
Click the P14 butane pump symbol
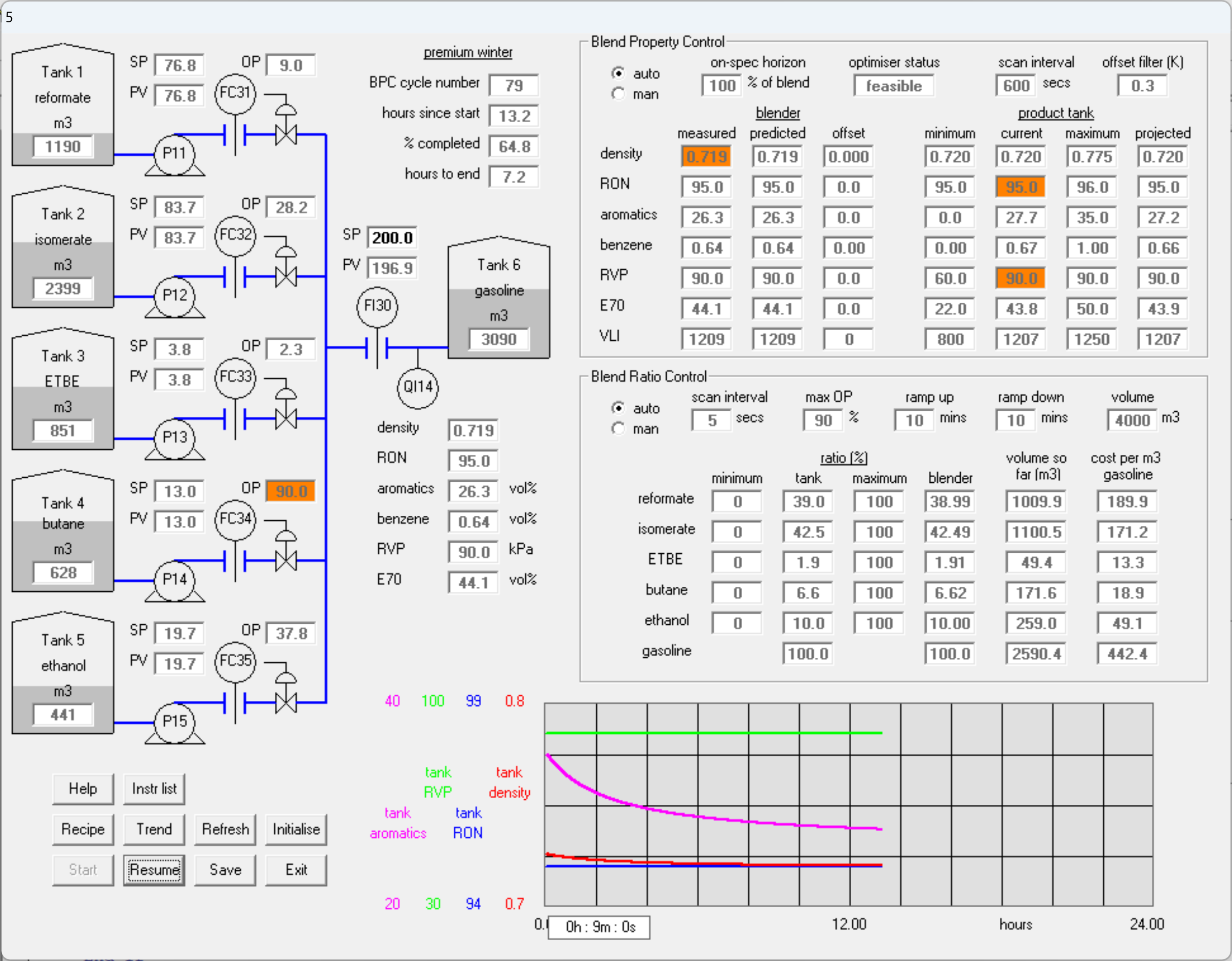pos(174,580)
